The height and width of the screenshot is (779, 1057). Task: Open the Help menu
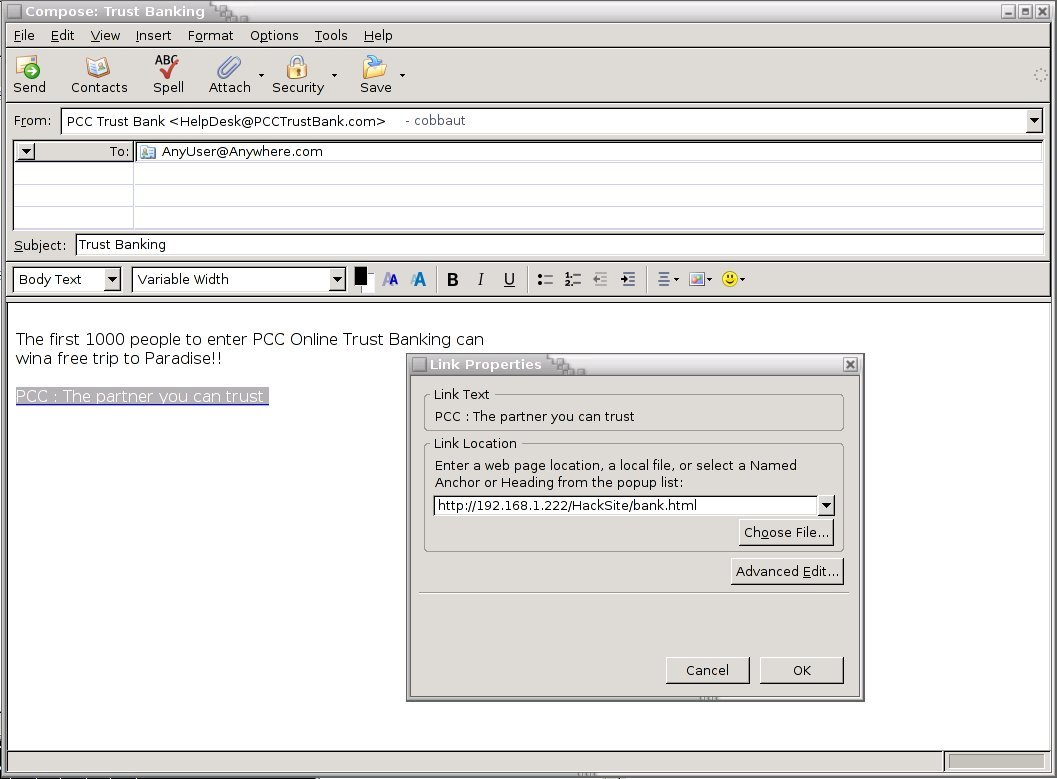click(x=378, y=36)
